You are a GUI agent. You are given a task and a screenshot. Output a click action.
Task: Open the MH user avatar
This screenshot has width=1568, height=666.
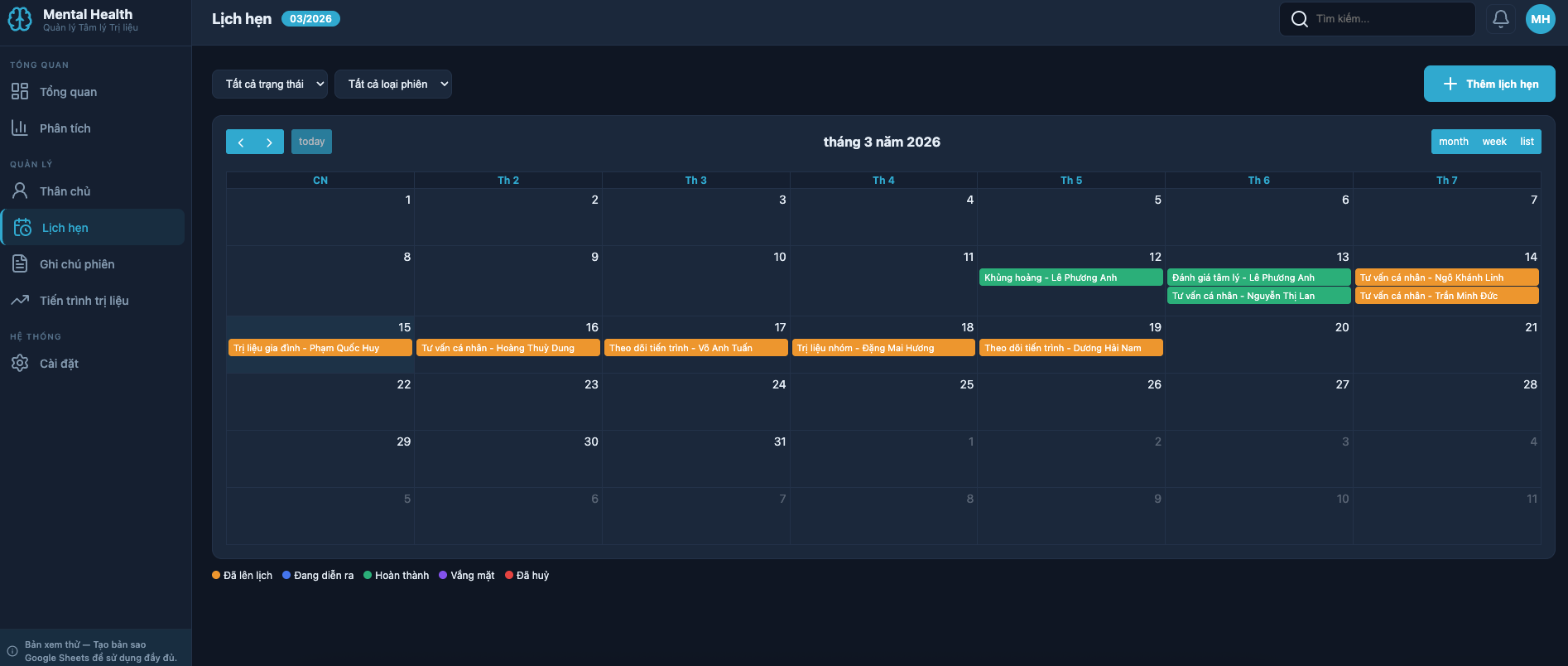point(1540,18)
